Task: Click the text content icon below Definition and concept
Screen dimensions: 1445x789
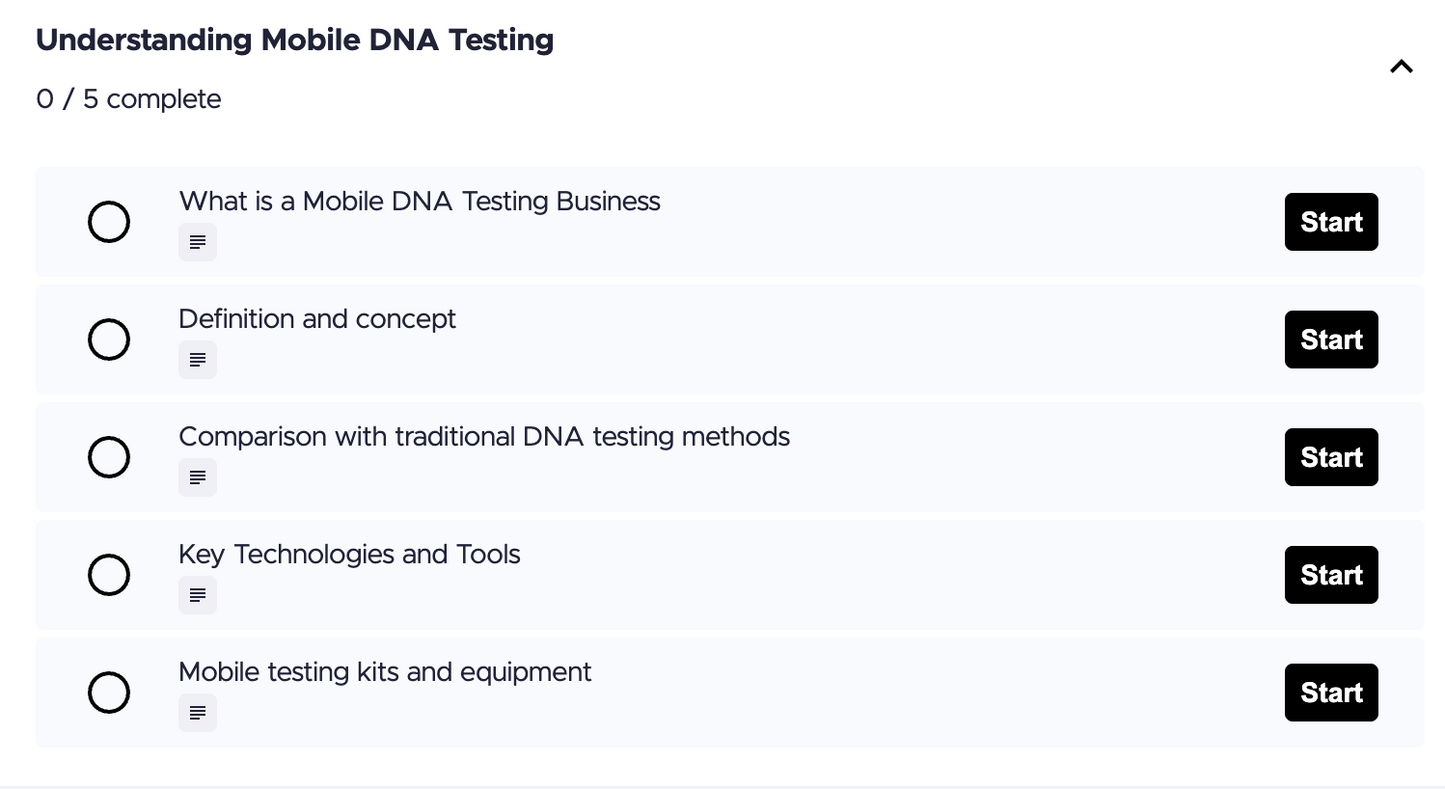Action: point(197,359)
